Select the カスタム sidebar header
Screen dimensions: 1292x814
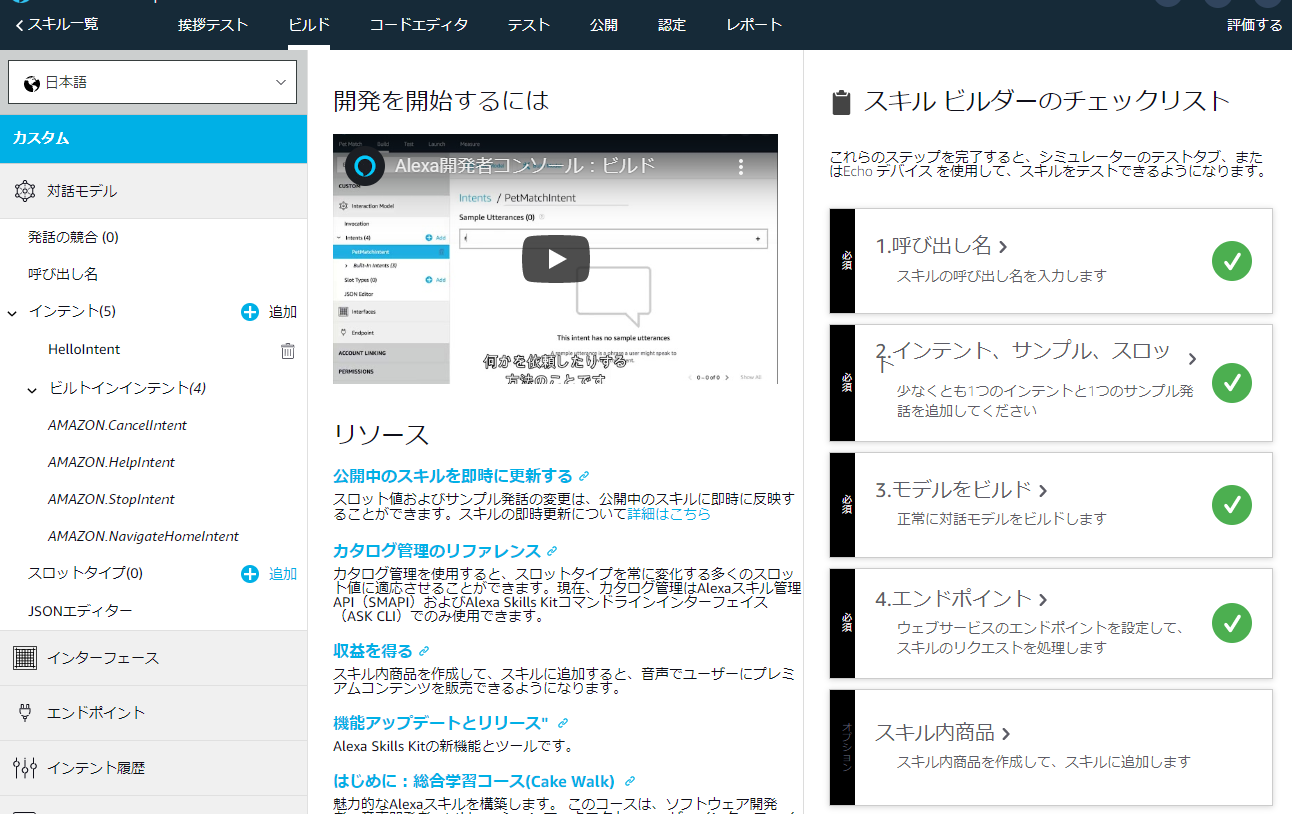[153, 138]
